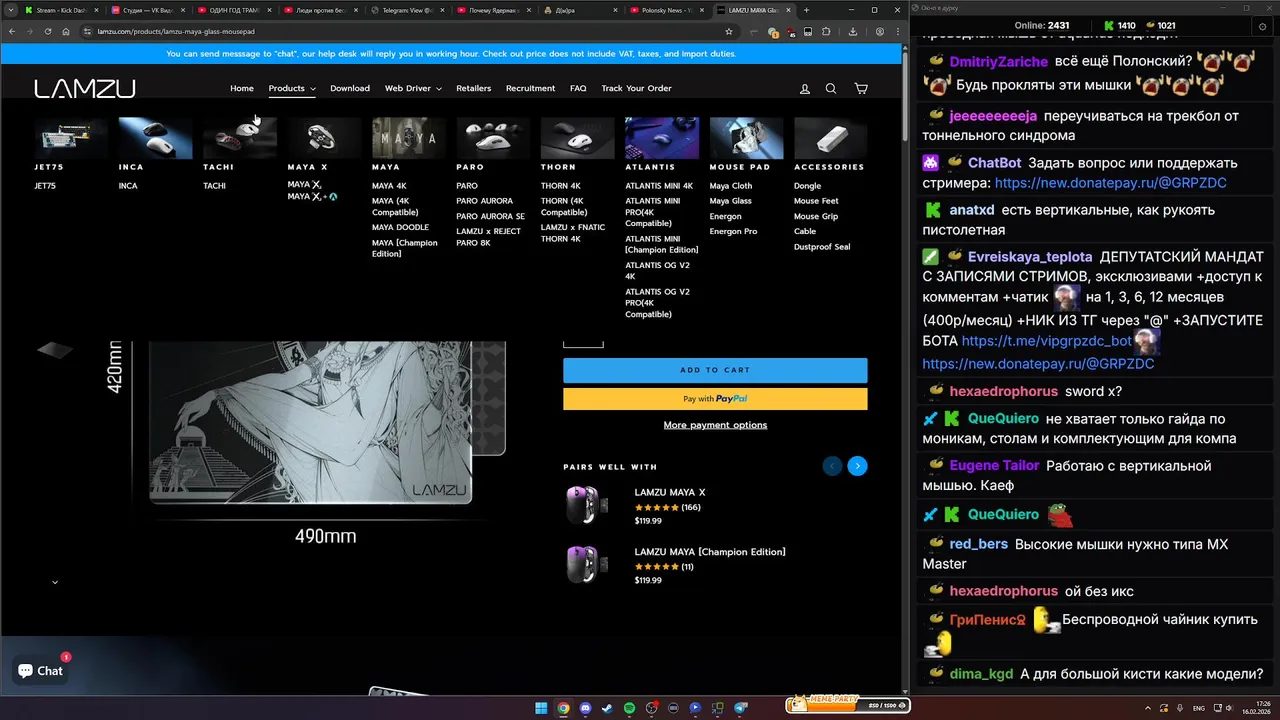
Task: Open the Retailers menu item
Action: click(x=474, y=89)
